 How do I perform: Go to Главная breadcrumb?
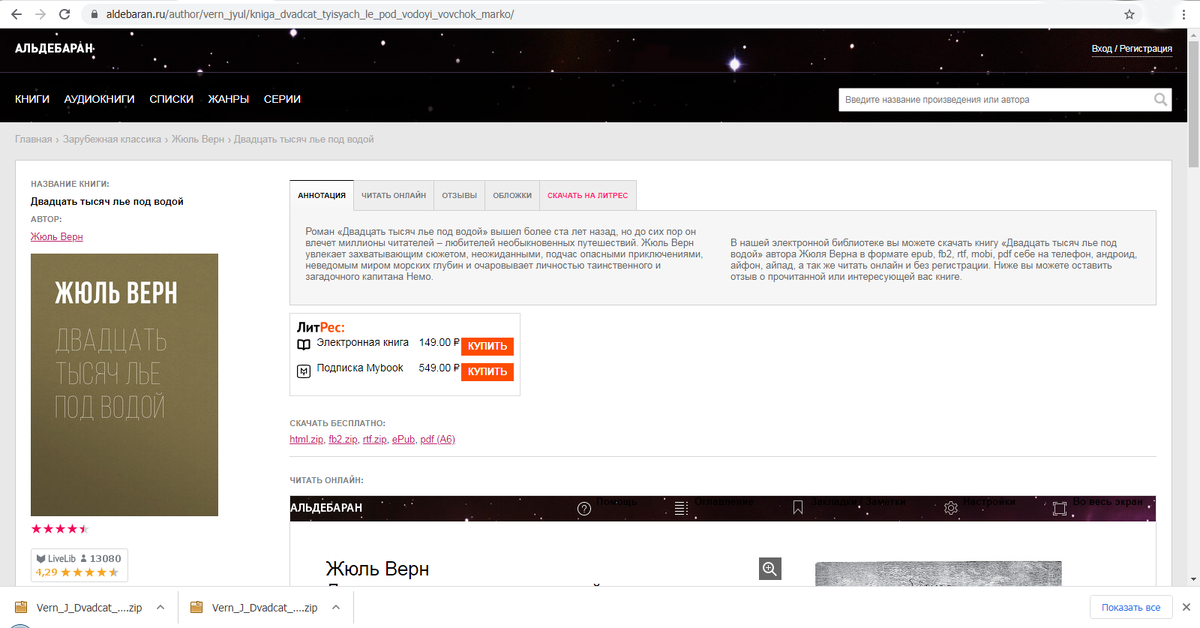[x=33, y=139]
